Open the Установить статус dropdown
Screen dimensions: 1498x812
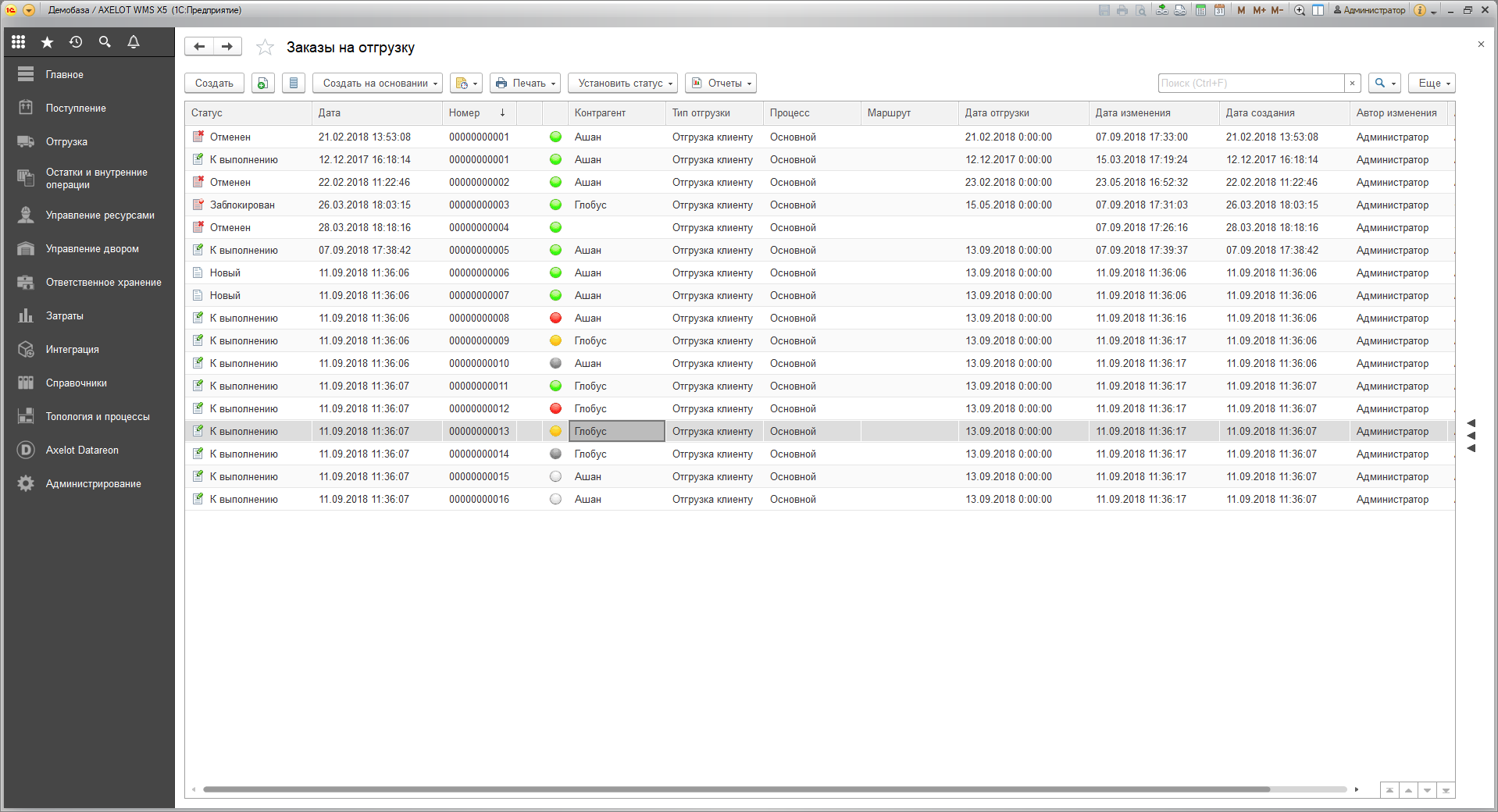coord(622,83)
